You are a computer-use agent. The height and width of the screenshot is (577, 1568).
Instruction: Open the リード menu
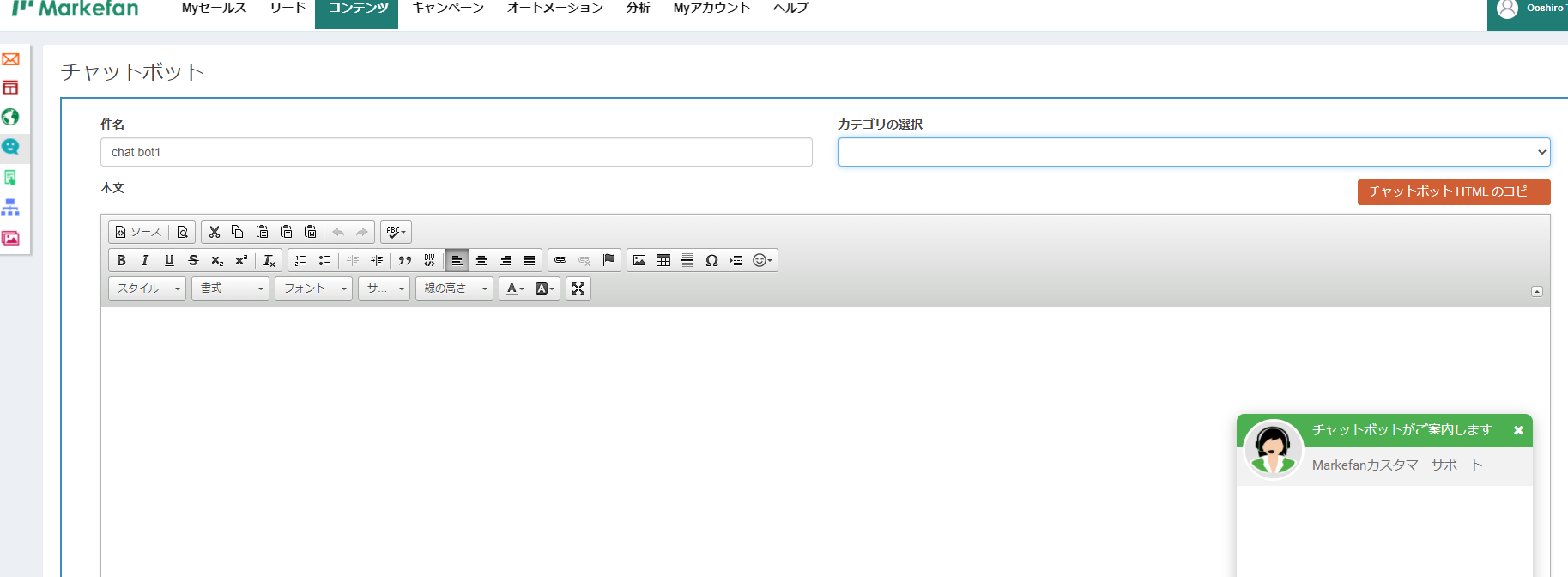pyautogui.click(x=288, y=9)
